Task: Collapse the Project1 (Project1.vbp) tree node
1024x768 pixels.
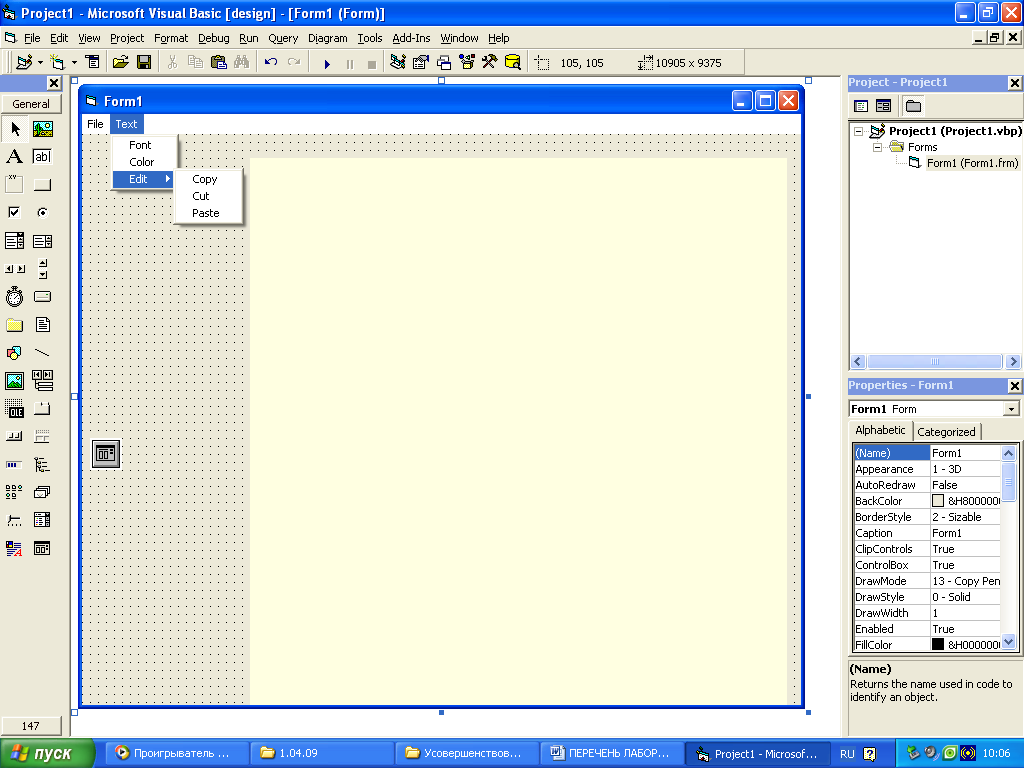Action: click(x=858, y=131)
